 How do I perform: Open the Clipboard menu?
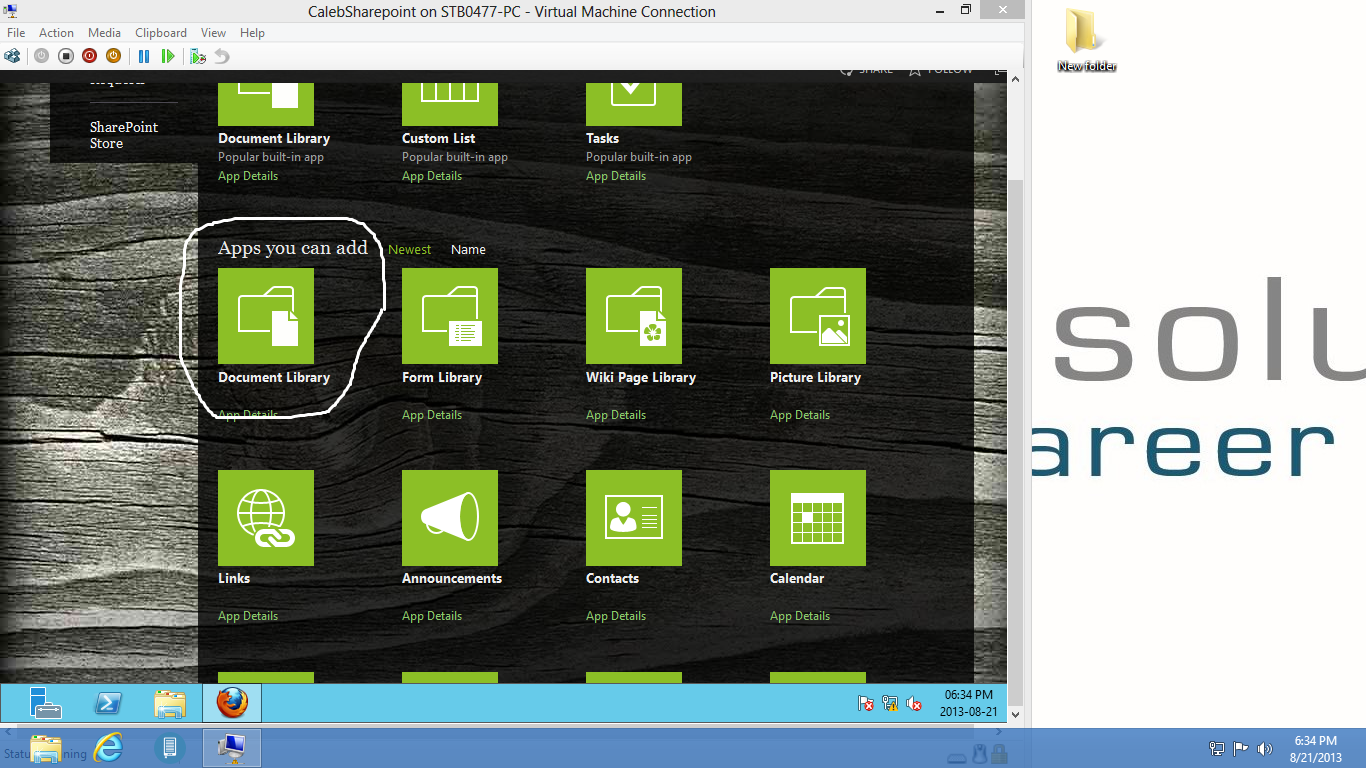pyautogui.click(x=161, y=33)
